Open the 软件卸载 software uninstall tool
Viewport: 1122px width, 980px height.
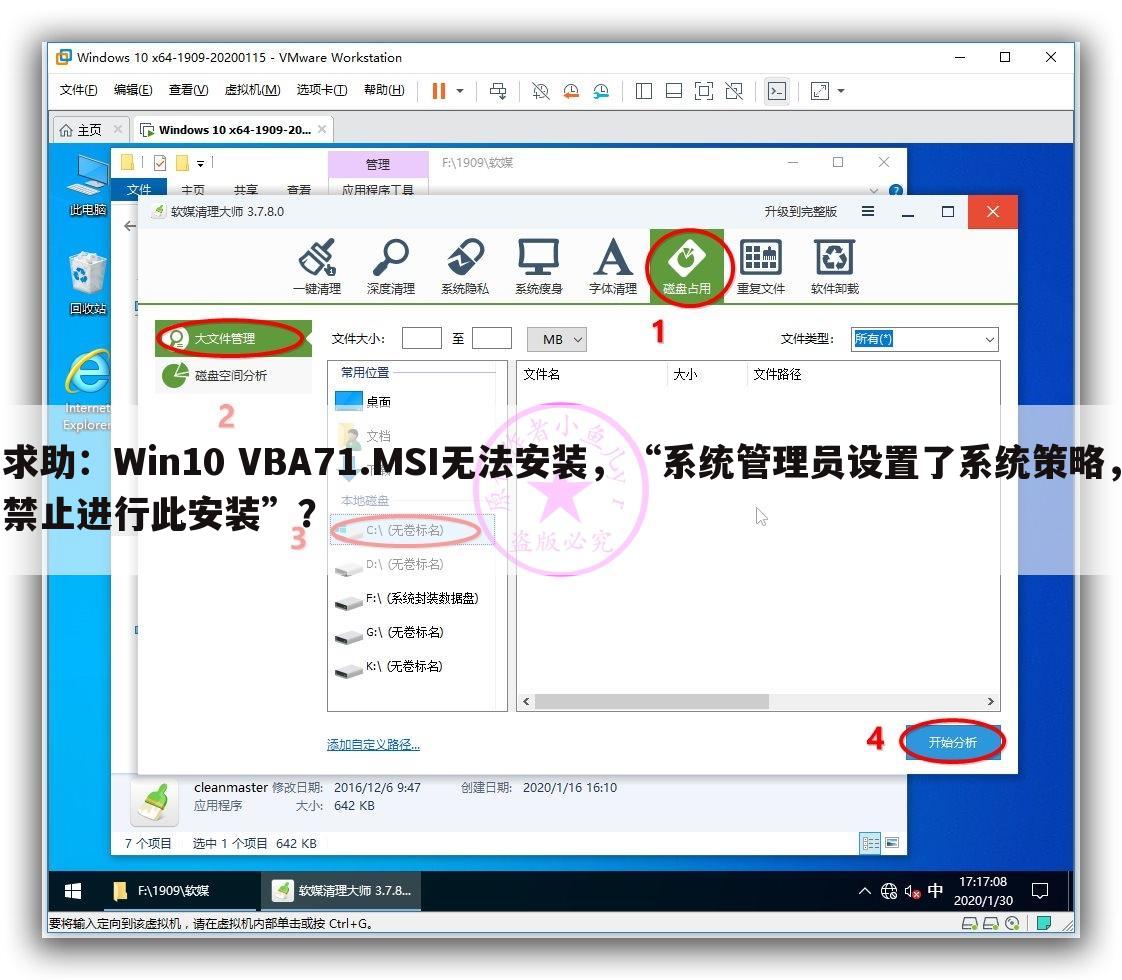[835, 265]
